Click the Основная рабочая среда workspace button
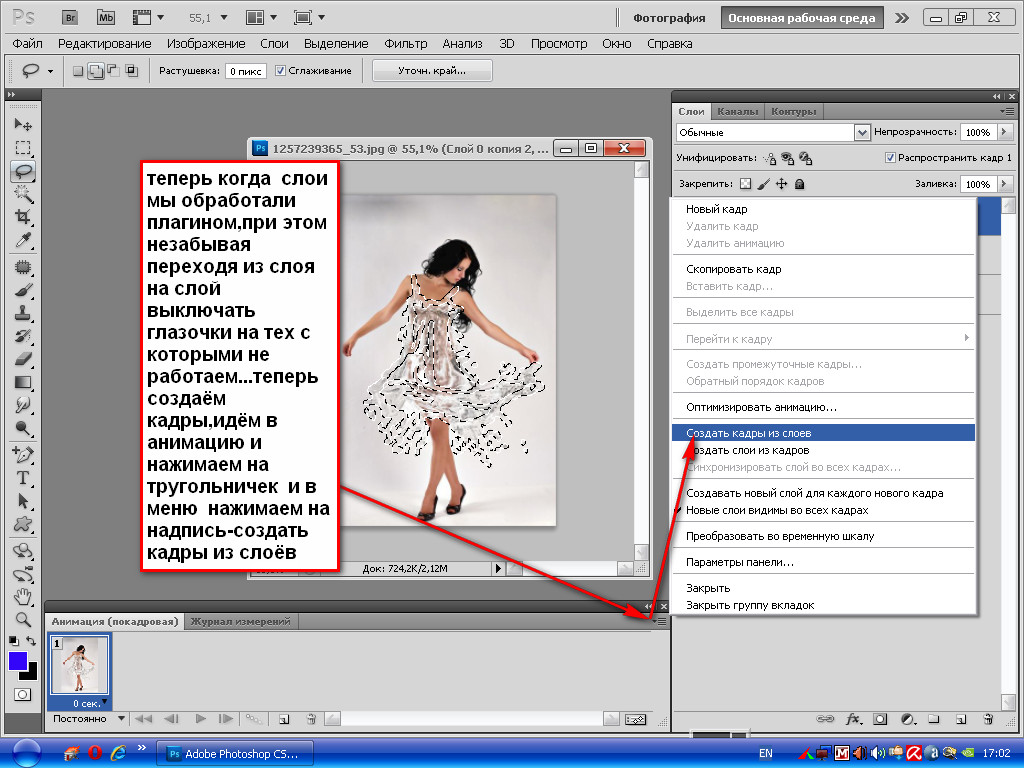The image size is (1024, 768). [x=801, y=18]
